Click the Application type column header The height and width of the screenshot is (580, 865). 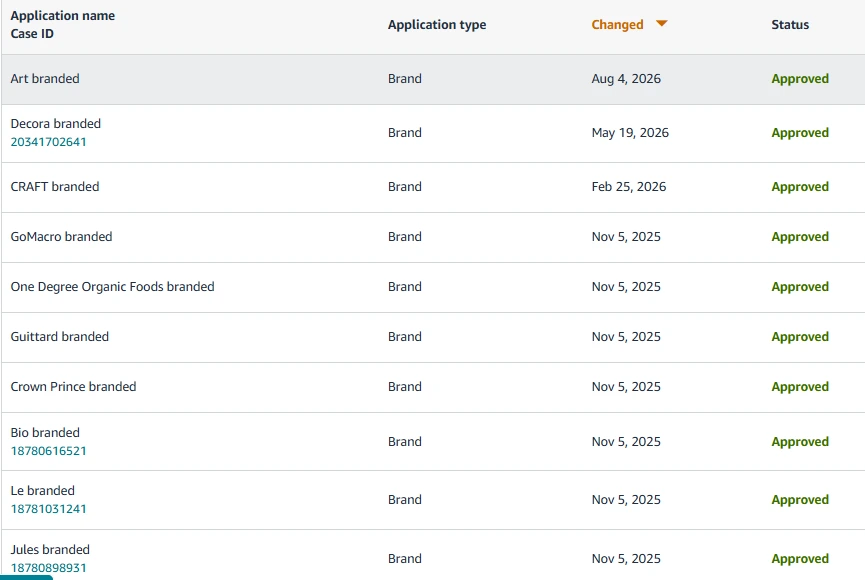click(437, 25)
